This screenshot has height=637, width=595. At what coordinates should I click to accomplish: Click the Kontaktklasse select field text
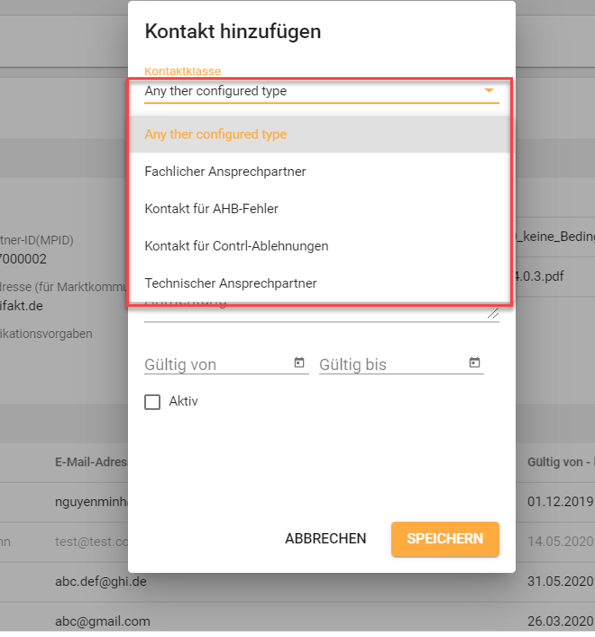(216, 91)
